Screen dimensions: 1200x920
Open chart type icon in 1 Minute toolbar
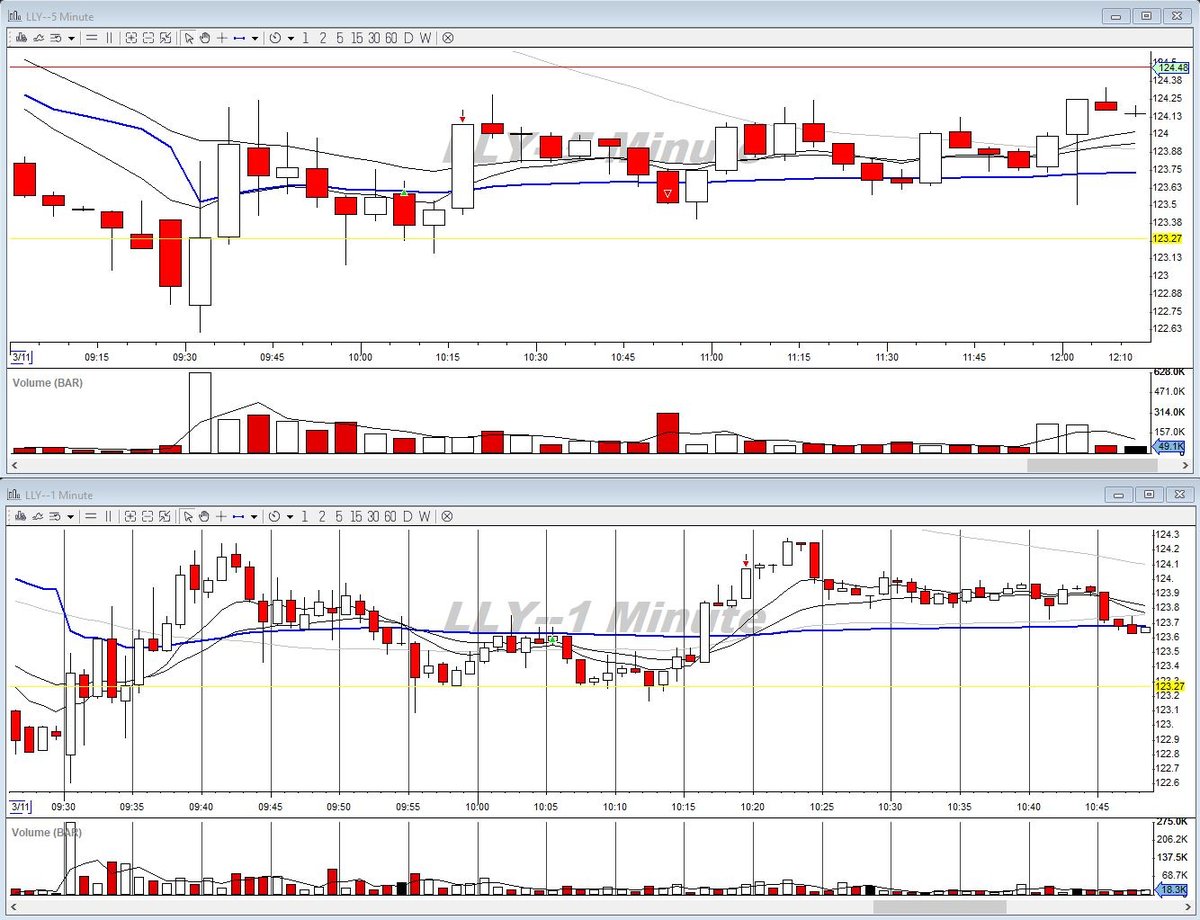21,516
